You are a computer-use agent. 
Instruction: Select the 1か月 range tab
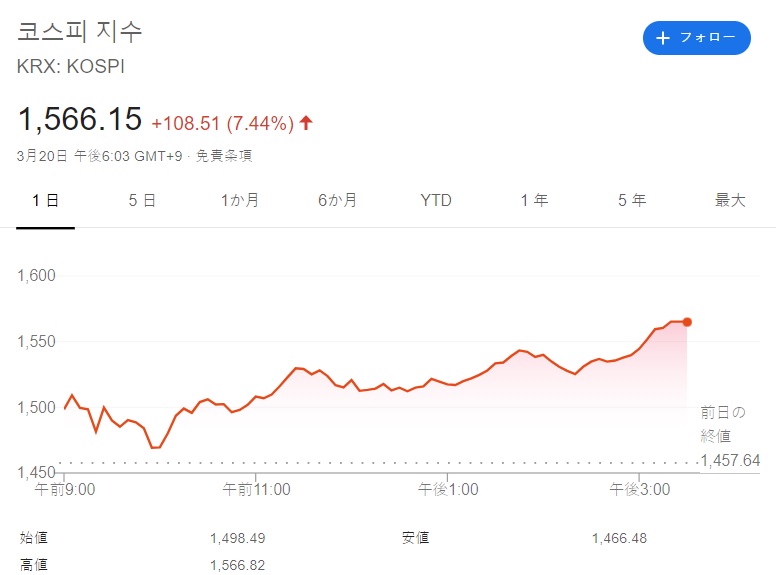[240, 200]
